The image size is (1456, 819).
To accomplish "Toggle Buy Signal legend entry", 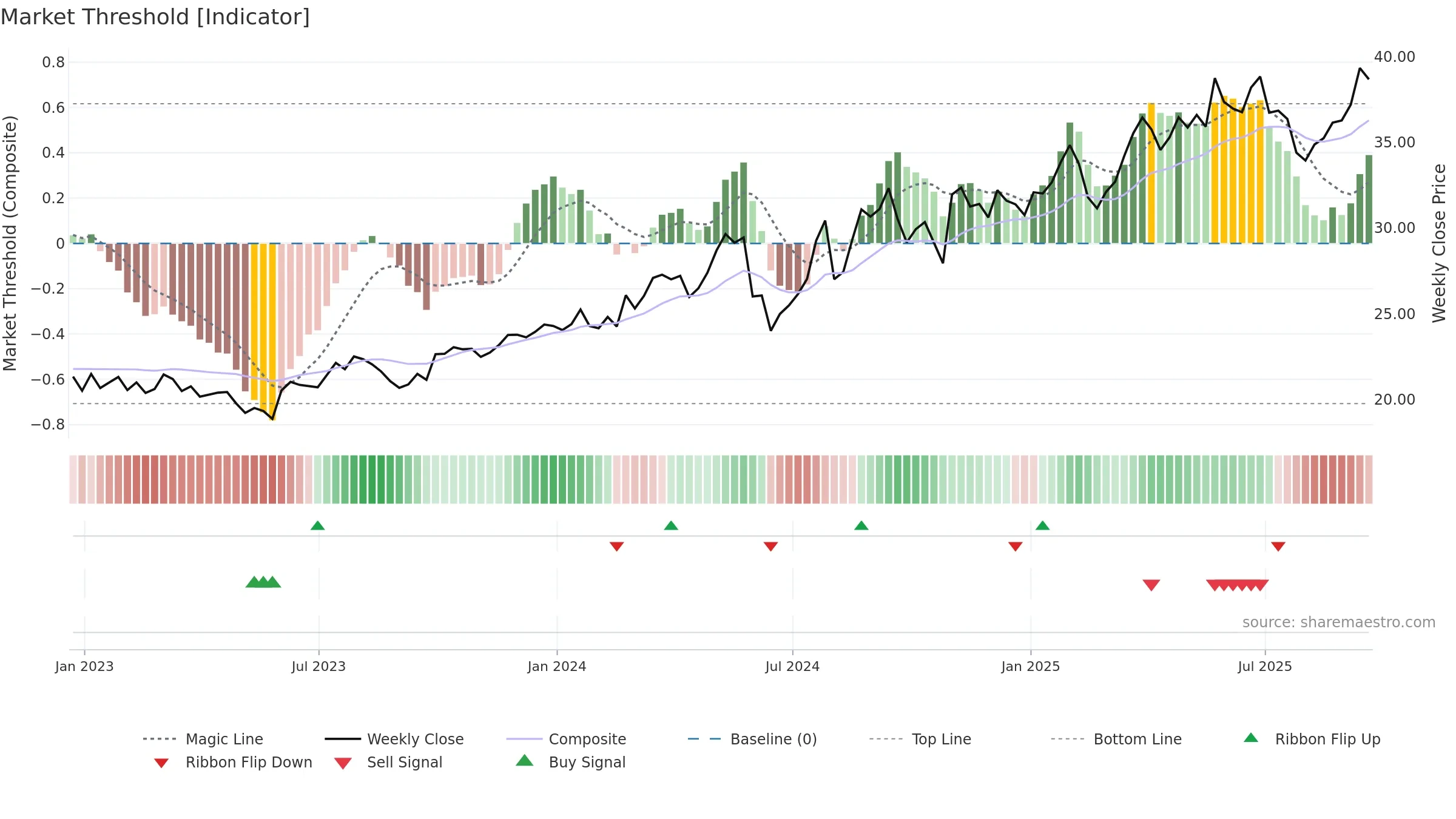I will 570,762.
